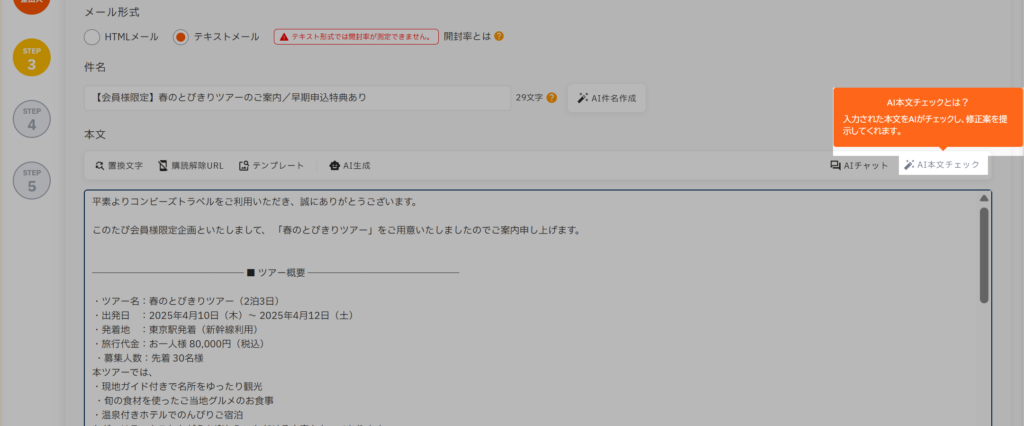Viewport: 1024px width, 426px height.
Task: Click the help icon beside 開封率とは
Action: (499, 37)
